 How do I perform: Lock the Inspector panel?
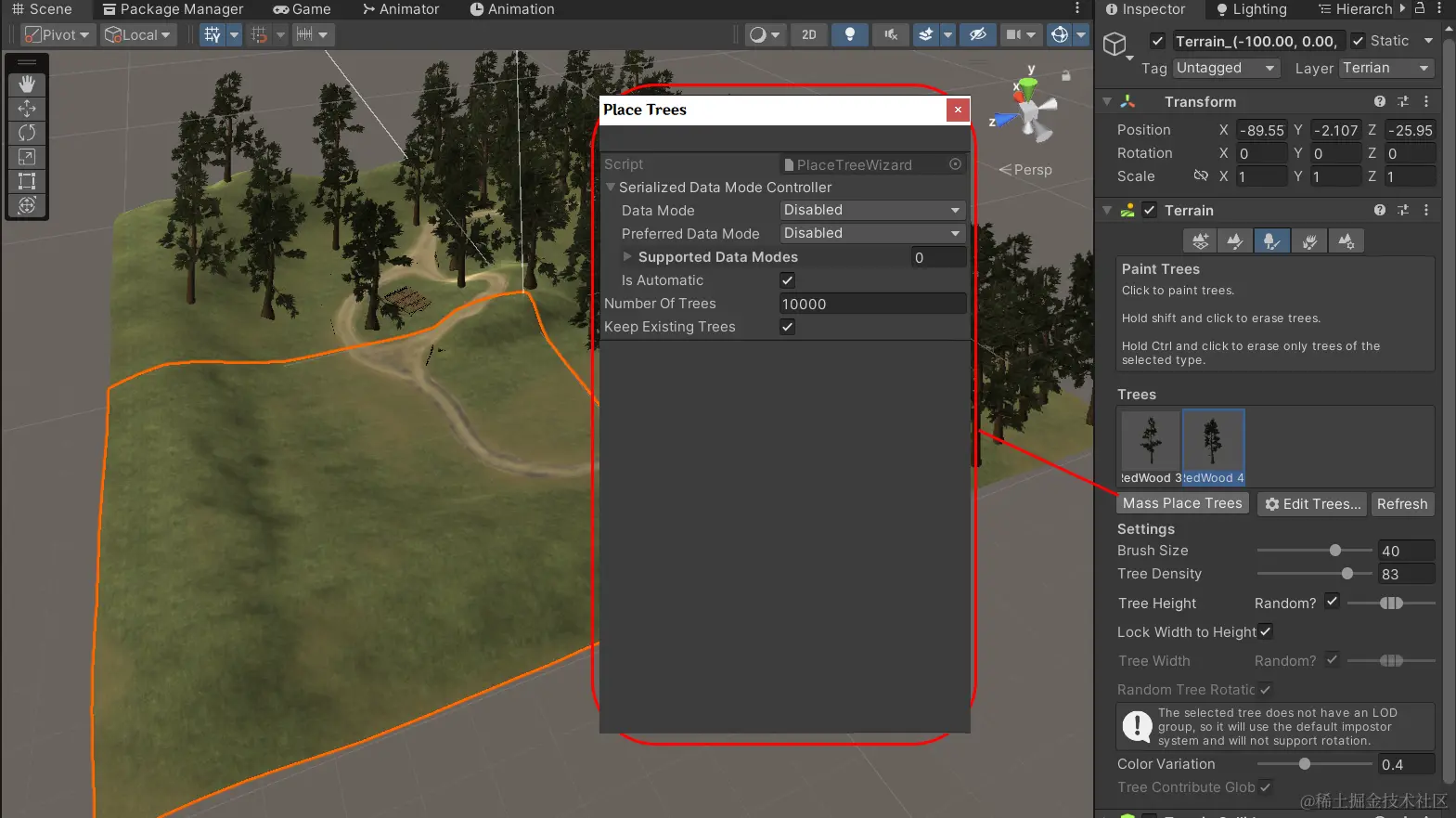[1420, 8]
